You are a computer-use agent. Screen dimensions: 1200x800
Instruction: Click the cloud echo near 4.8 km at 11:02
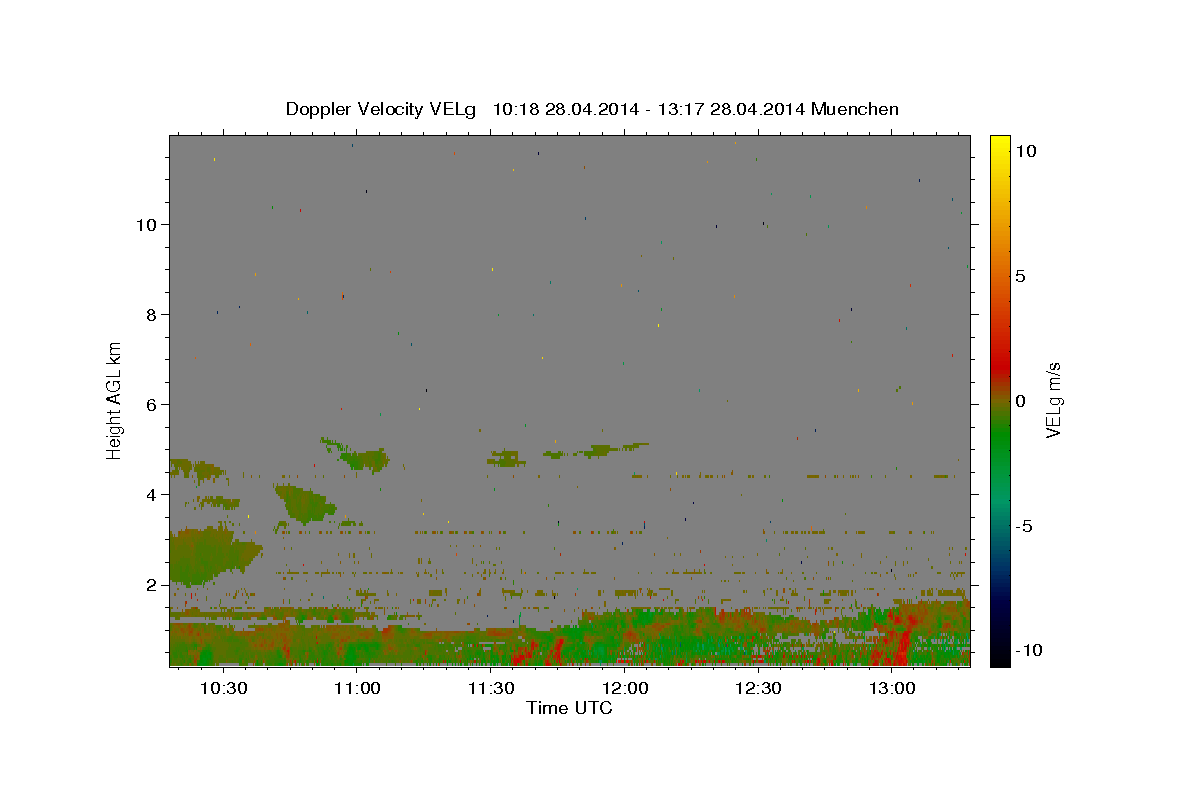(364, 460)
